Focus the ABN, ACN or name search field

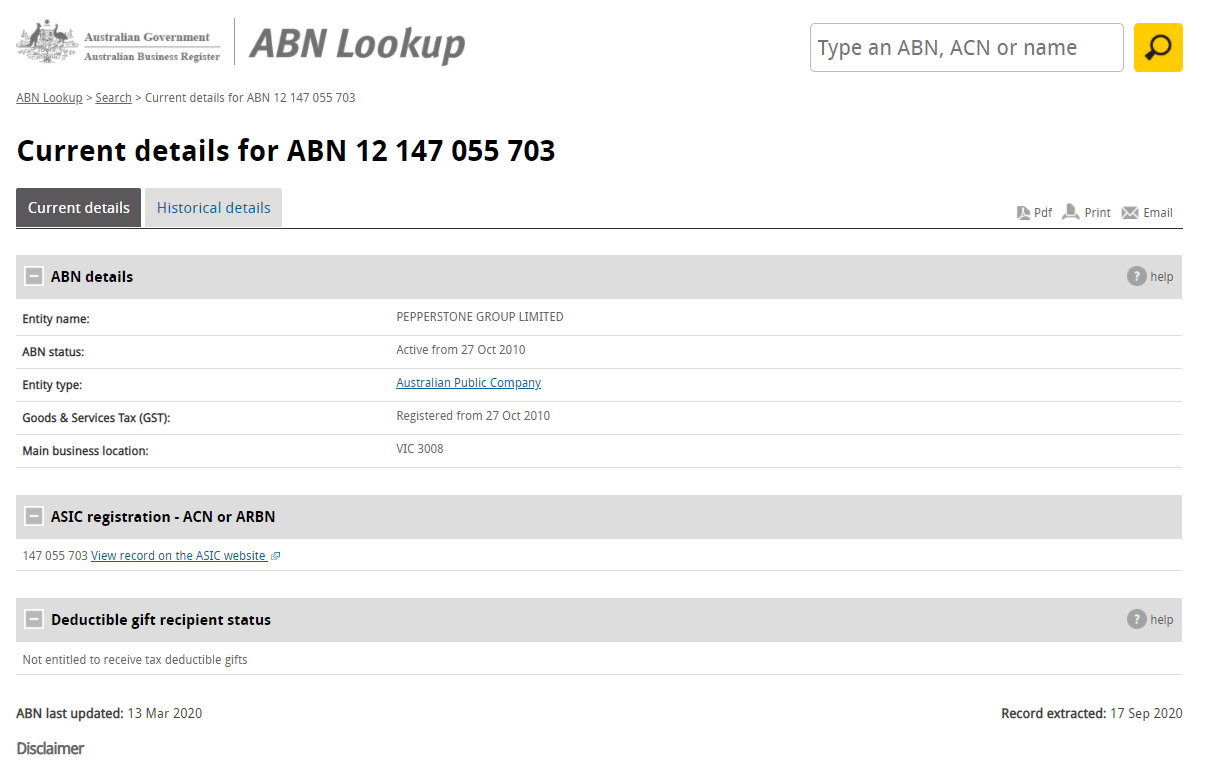pos(967,47)
